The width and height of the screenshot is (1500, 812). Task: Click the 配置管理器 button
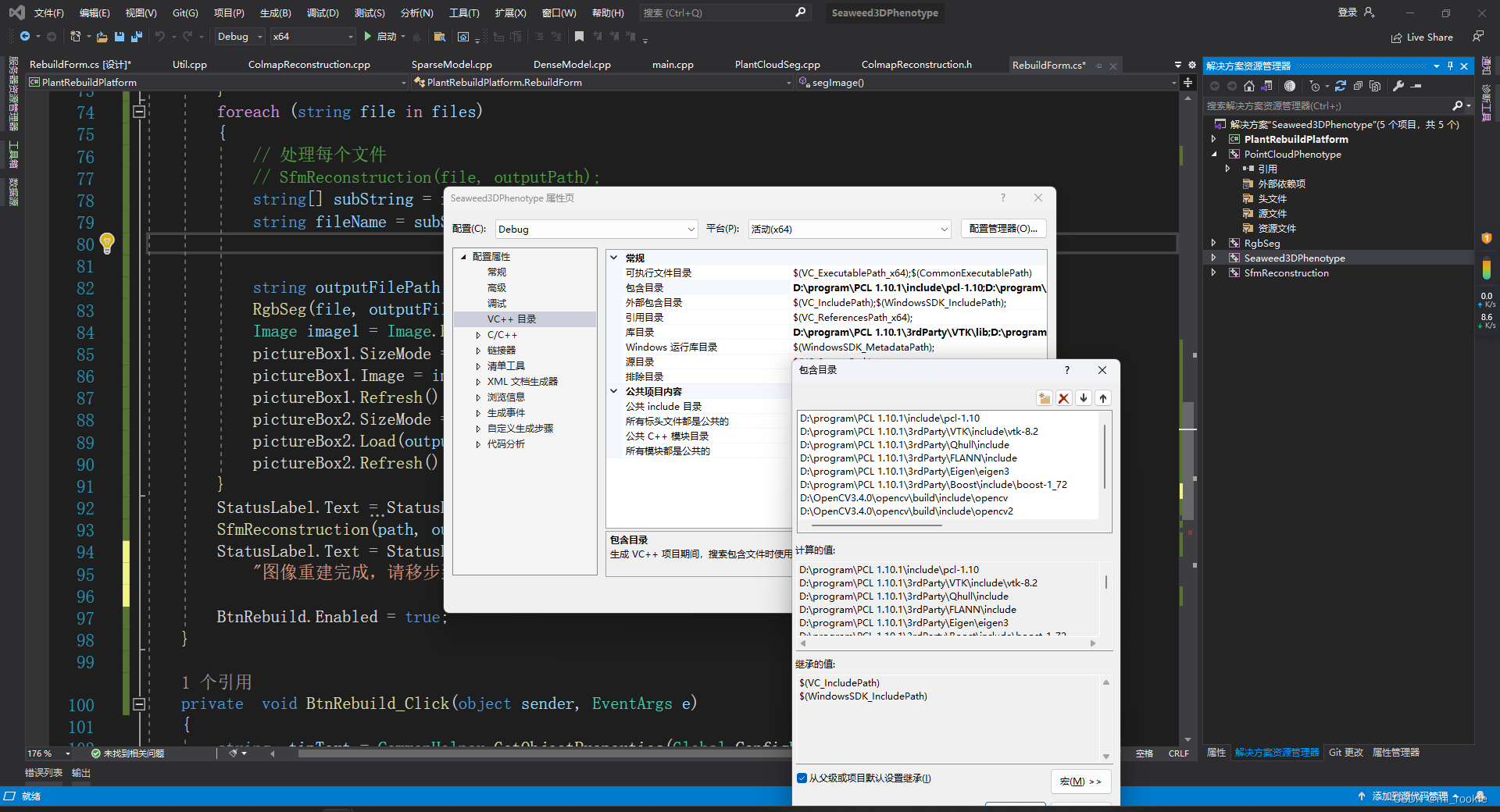click(1003, 228)
